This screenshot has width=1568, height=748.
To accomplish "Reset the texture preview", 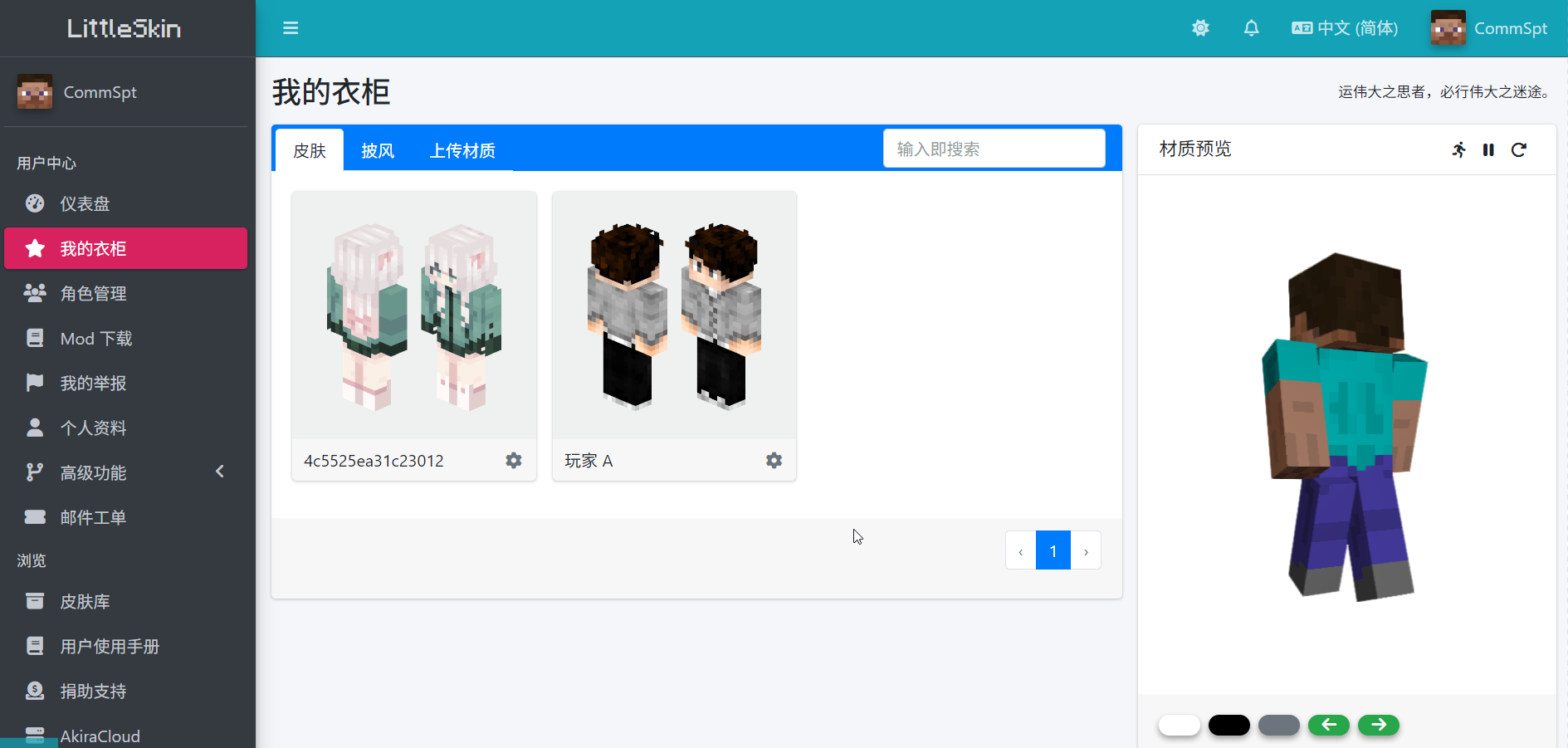I will (1520, 150).
